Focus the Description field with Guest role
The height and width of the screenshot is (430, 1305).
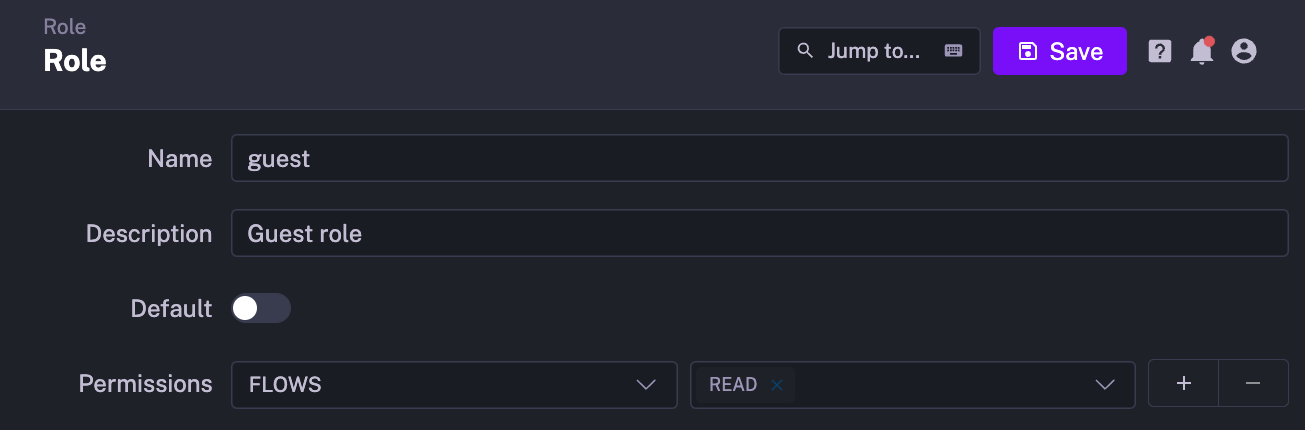tap(758, 234)
